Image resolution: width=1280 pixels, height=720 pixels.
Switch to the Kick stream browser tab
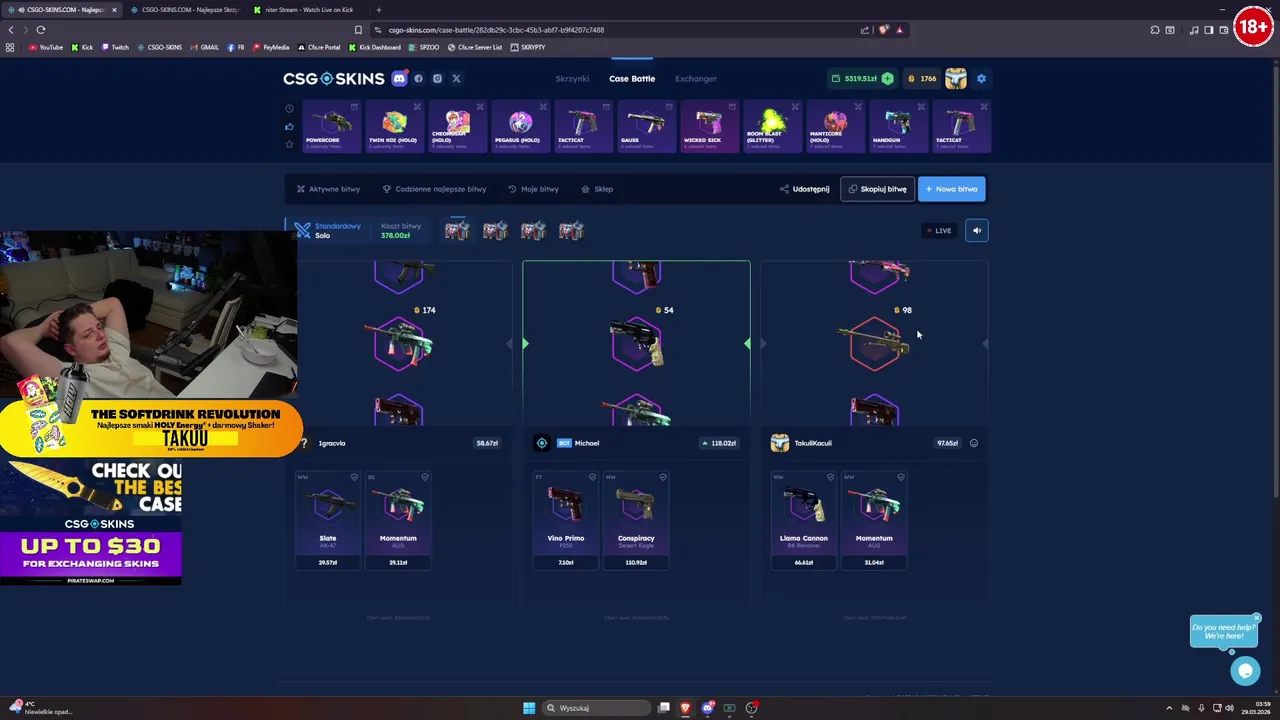(308, 10)
